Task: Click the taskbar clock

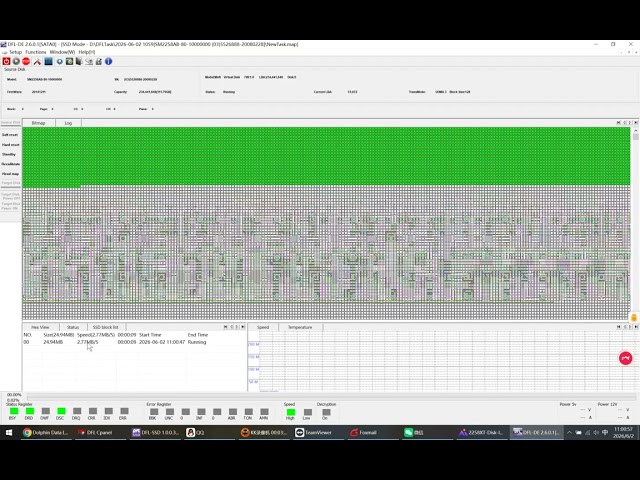Action: 623,433
